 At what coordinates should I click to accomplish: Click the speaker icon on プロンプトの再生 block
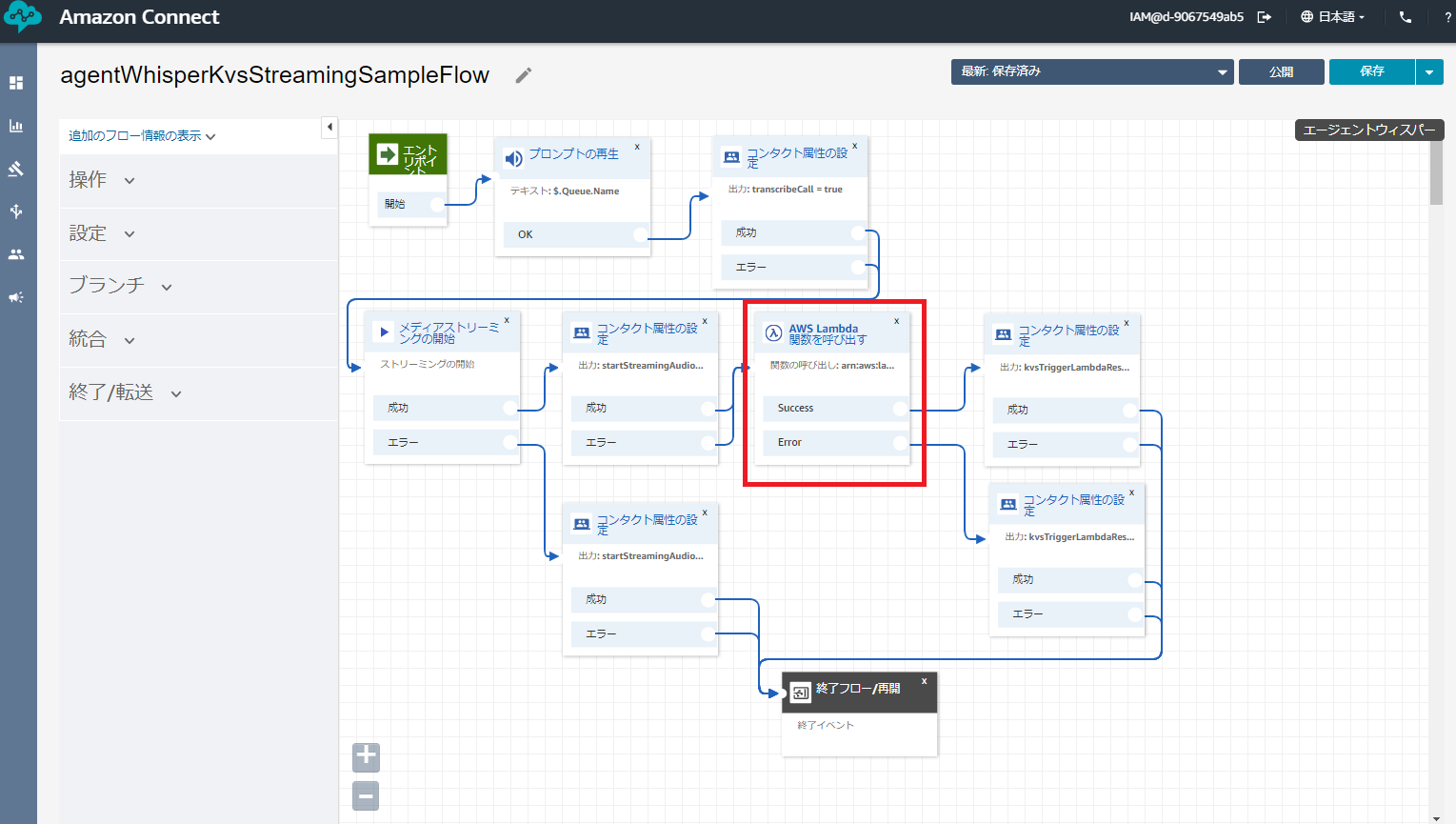click(513, 159)
